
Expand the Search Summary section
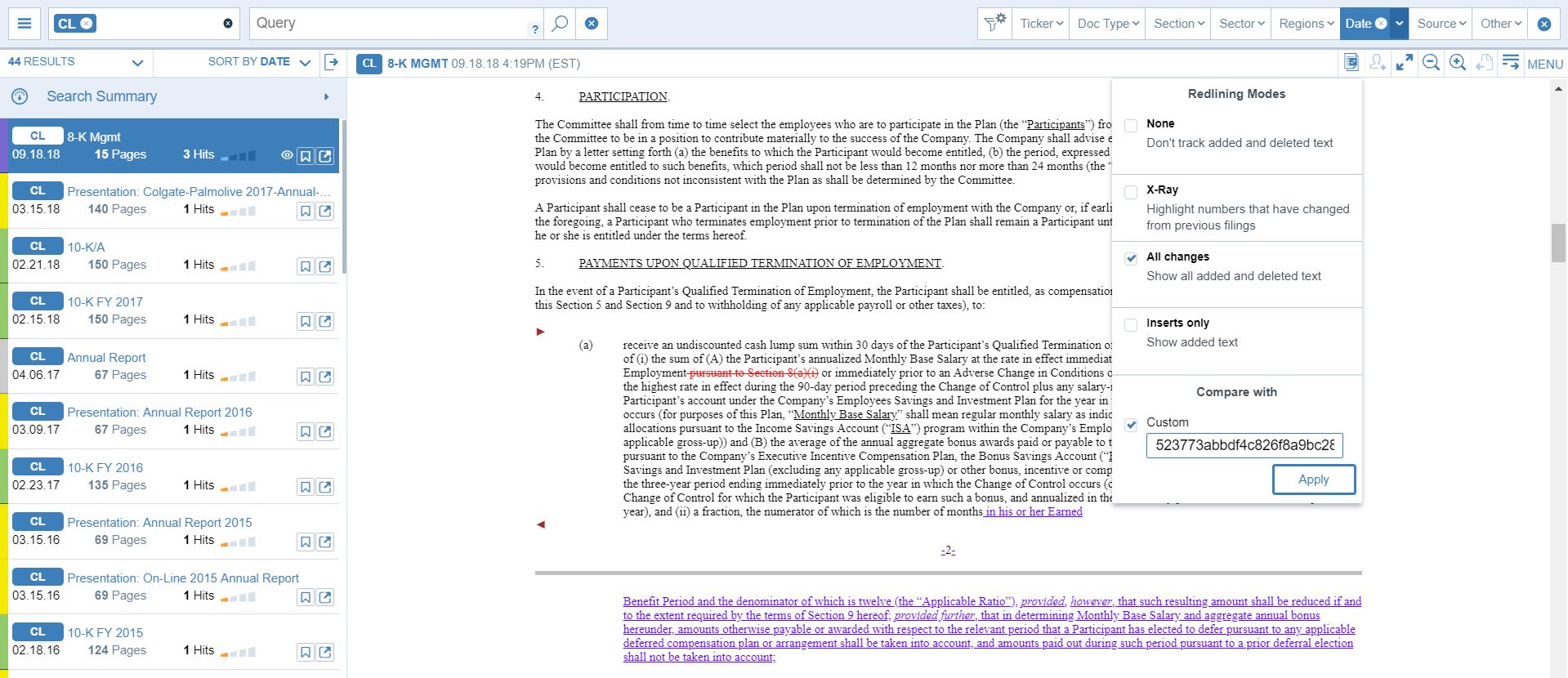[x=326, y=96]
